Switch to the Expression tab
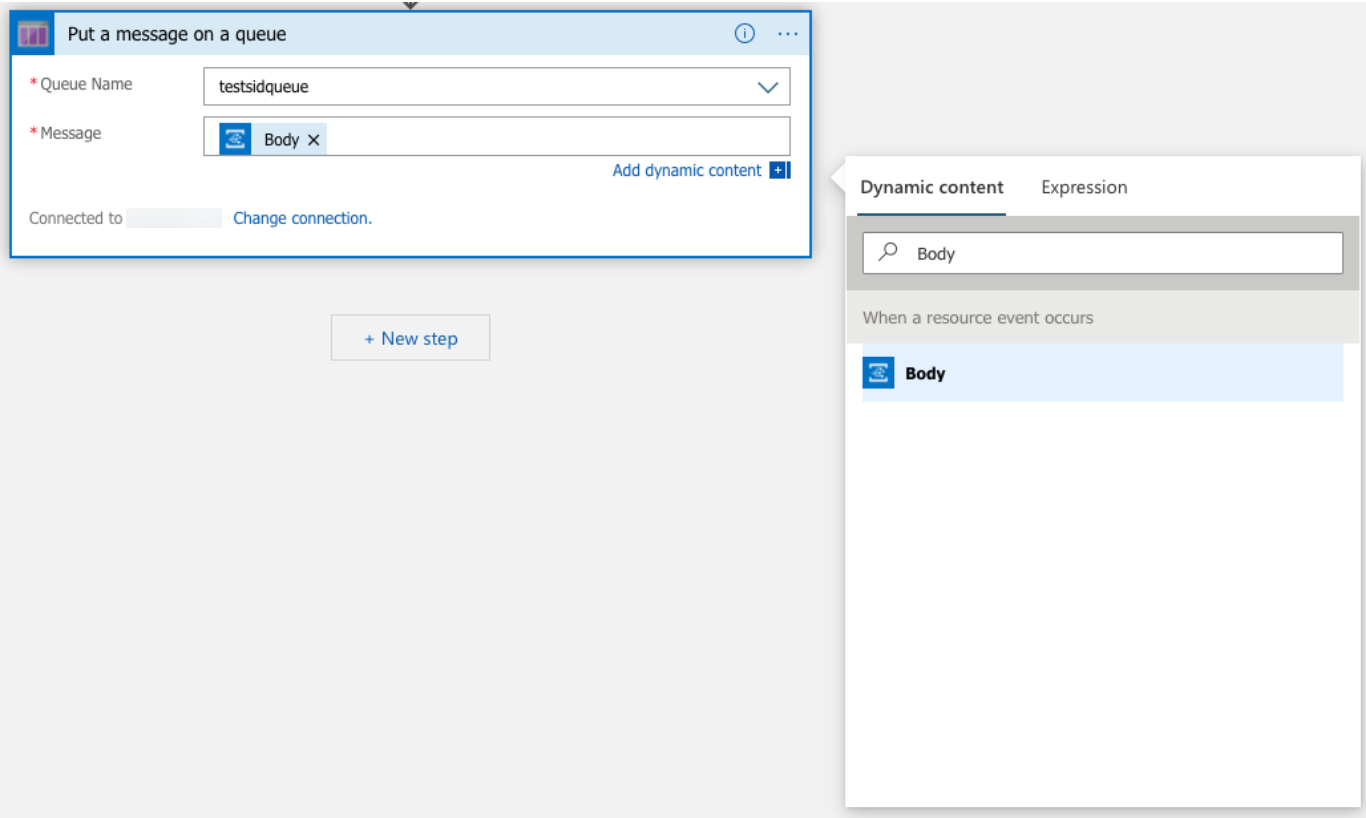Image resolution: width=1366 pixels, height=818 pixels. coord(1084,187)
